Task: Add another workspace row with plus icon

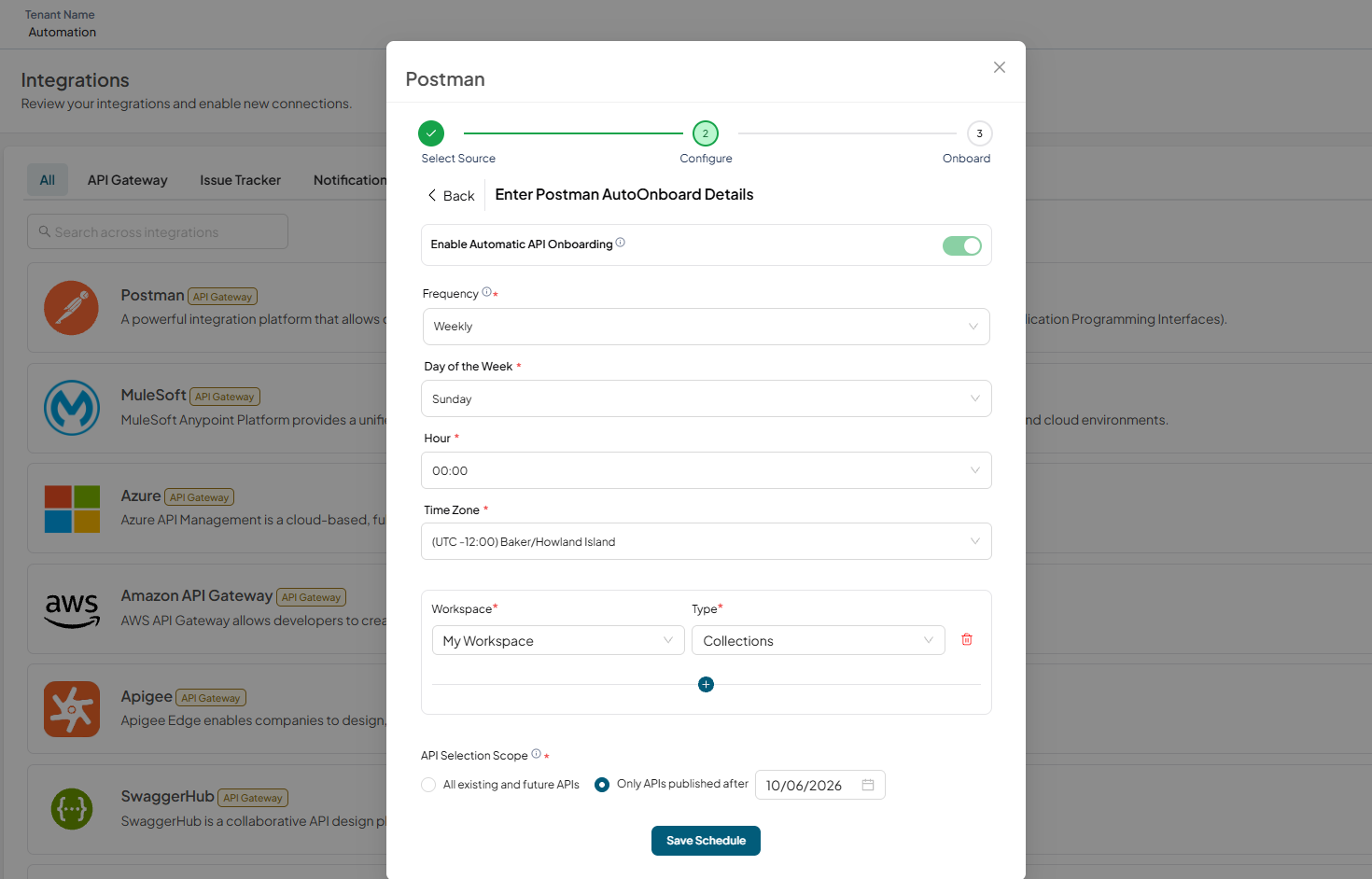Action: tap(706, 685)
